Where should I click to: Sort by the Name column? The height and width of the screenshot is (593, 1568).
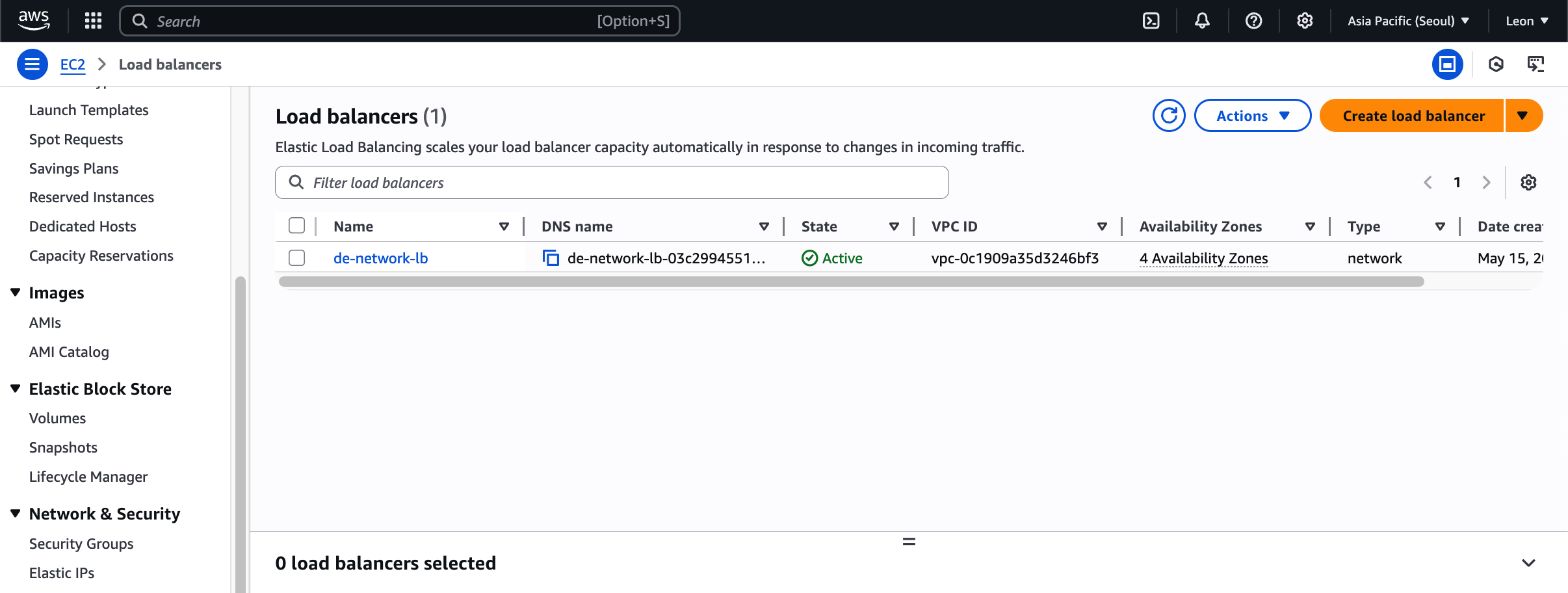click(504, 226)
